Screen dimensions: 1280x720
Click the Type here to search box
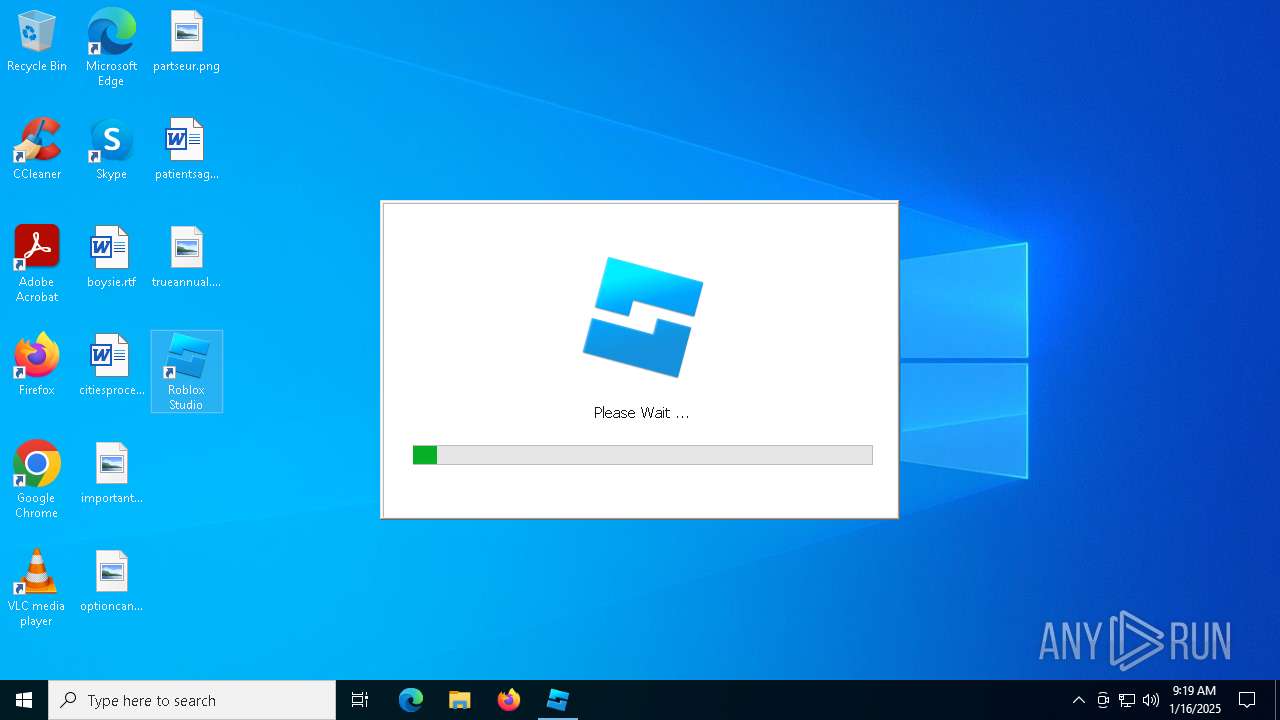point(192,700)
